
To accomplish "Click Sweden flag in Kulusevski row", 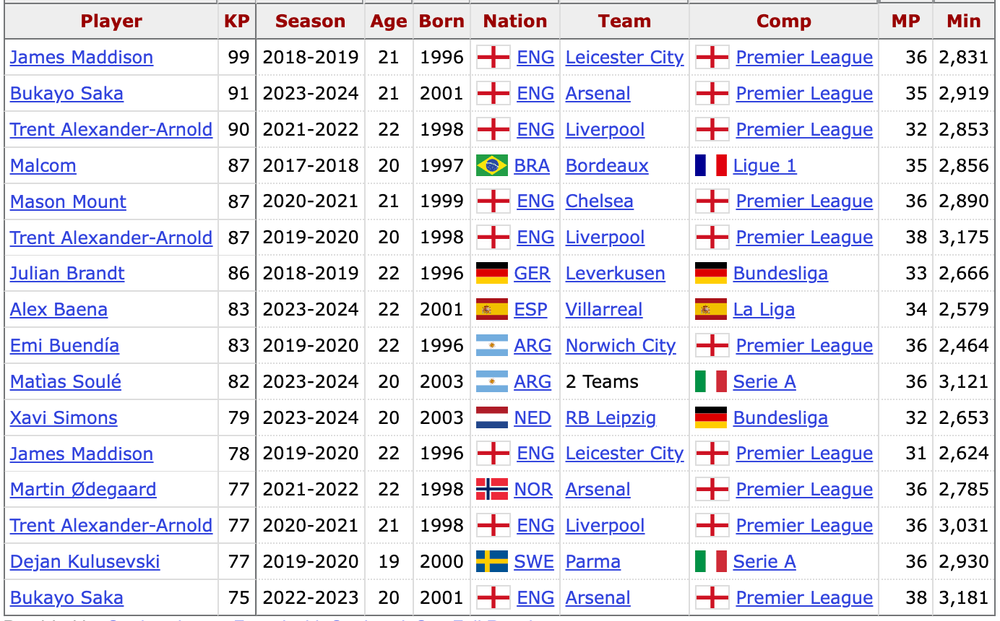I will [492, 562].
